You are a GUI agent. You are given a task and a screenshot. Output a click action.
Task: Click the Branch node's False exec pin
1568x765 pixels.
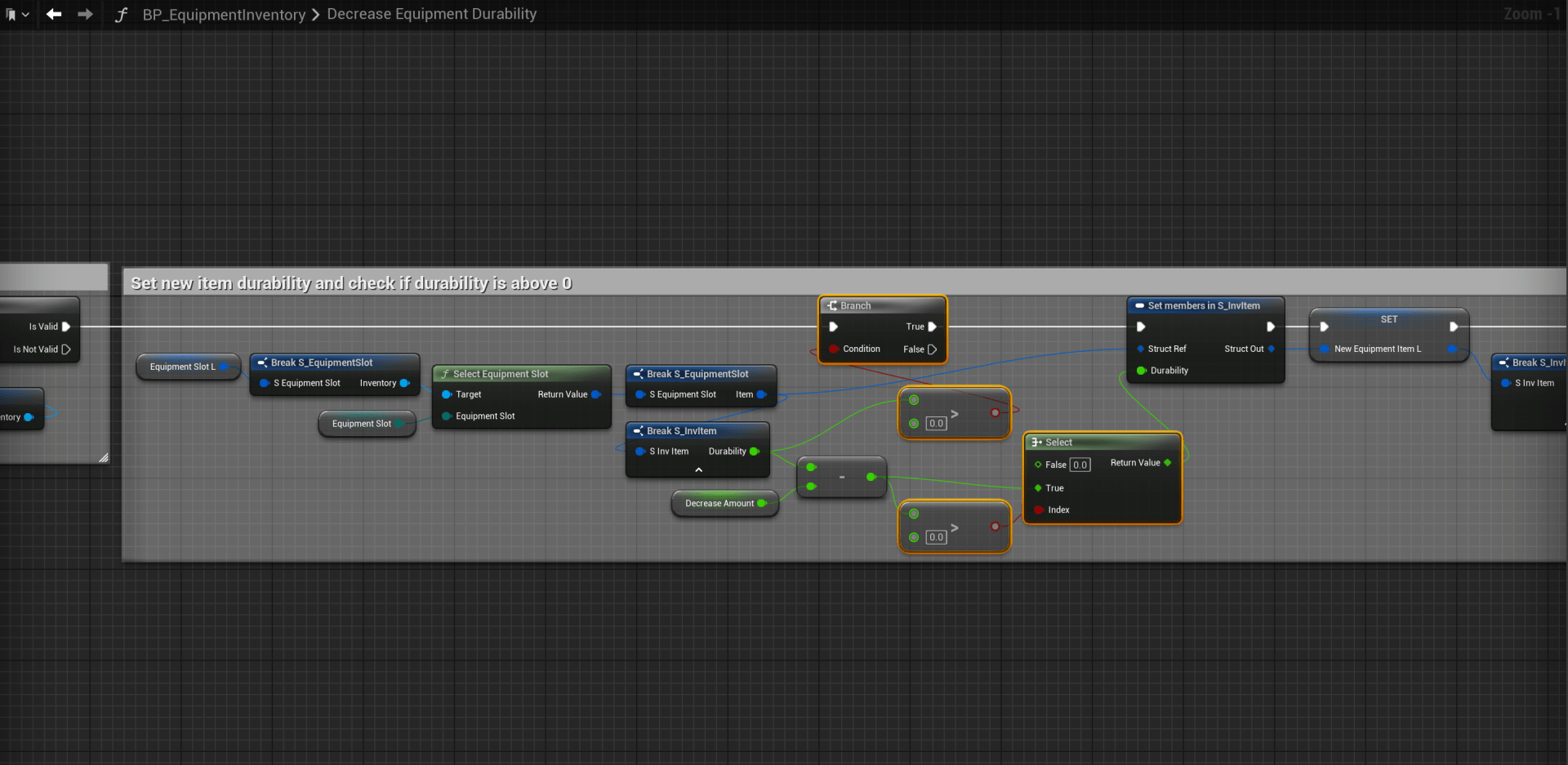932,349
